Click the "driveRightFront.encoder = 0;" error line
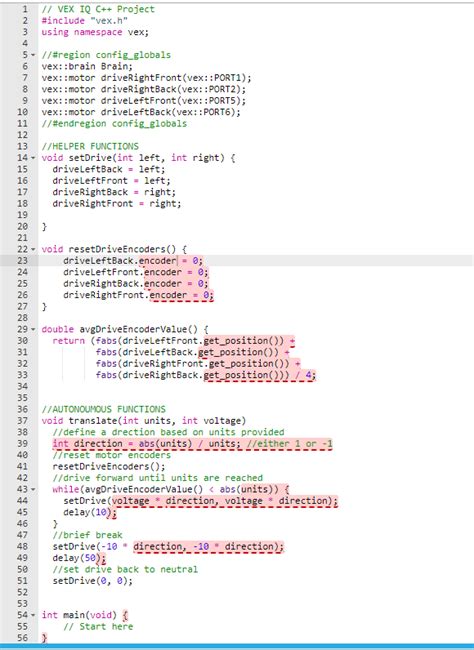The width and height of the screenshot is (474, 650). [139, 295]
